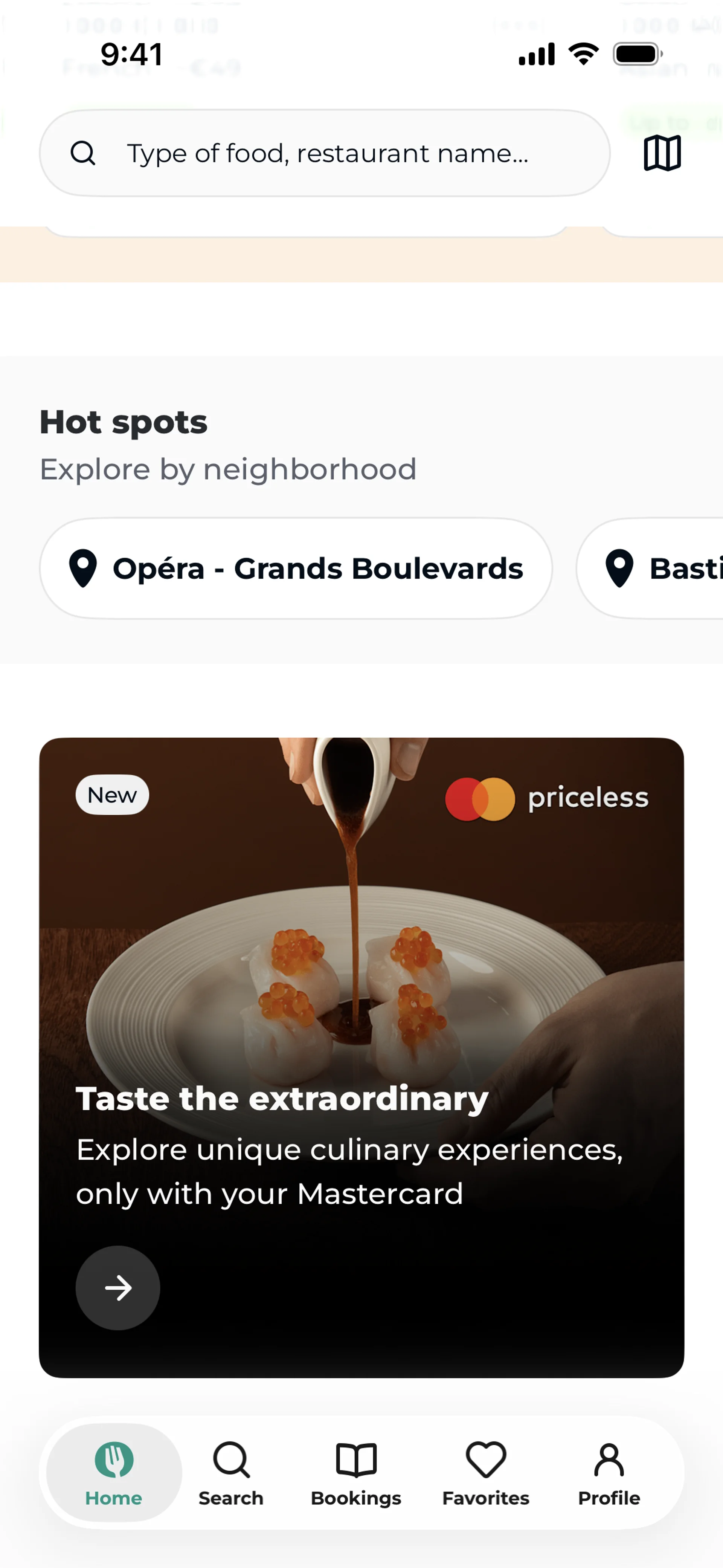Tap the Favorites heart icon
The height and width of the screenshot is (1568, 723).
[486, 1459]
